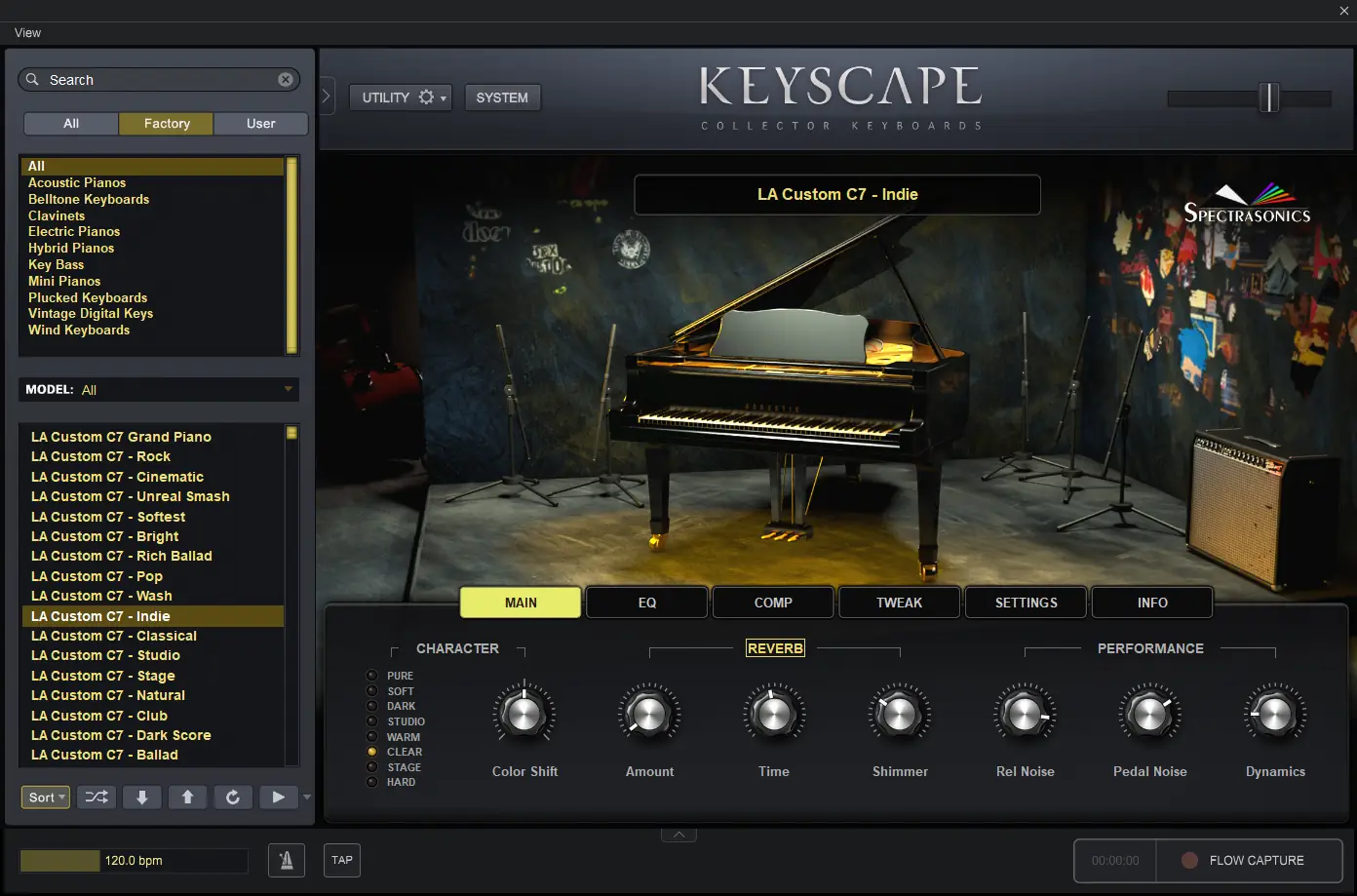Show Factory patches in the browser
Screen dimensions: 1357x896
coord(167,124)
